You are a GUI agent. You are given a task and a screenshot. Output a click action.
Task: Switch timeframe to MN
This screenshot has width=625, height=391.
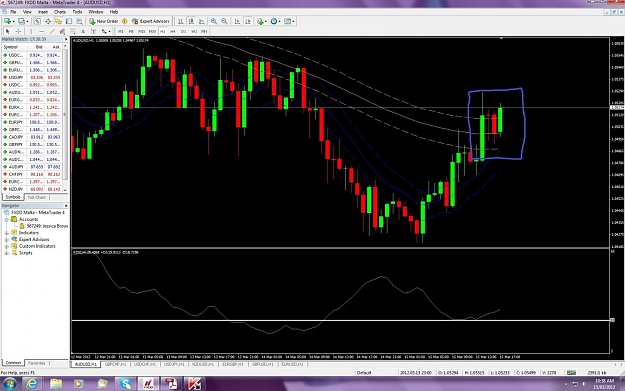tap(204, 31)
